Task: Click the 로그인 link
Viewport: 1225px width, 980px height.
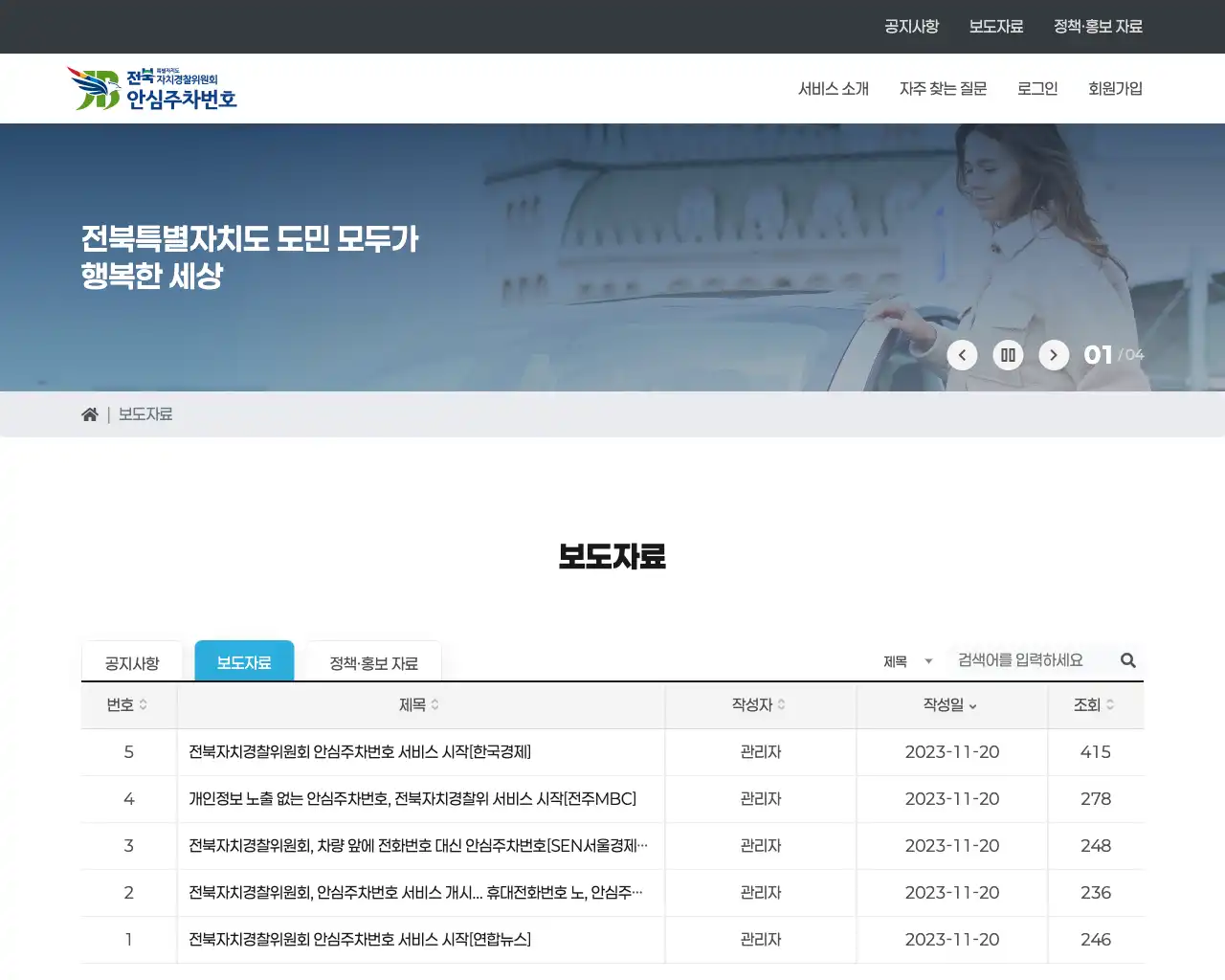Action: tap(1036, 88)
